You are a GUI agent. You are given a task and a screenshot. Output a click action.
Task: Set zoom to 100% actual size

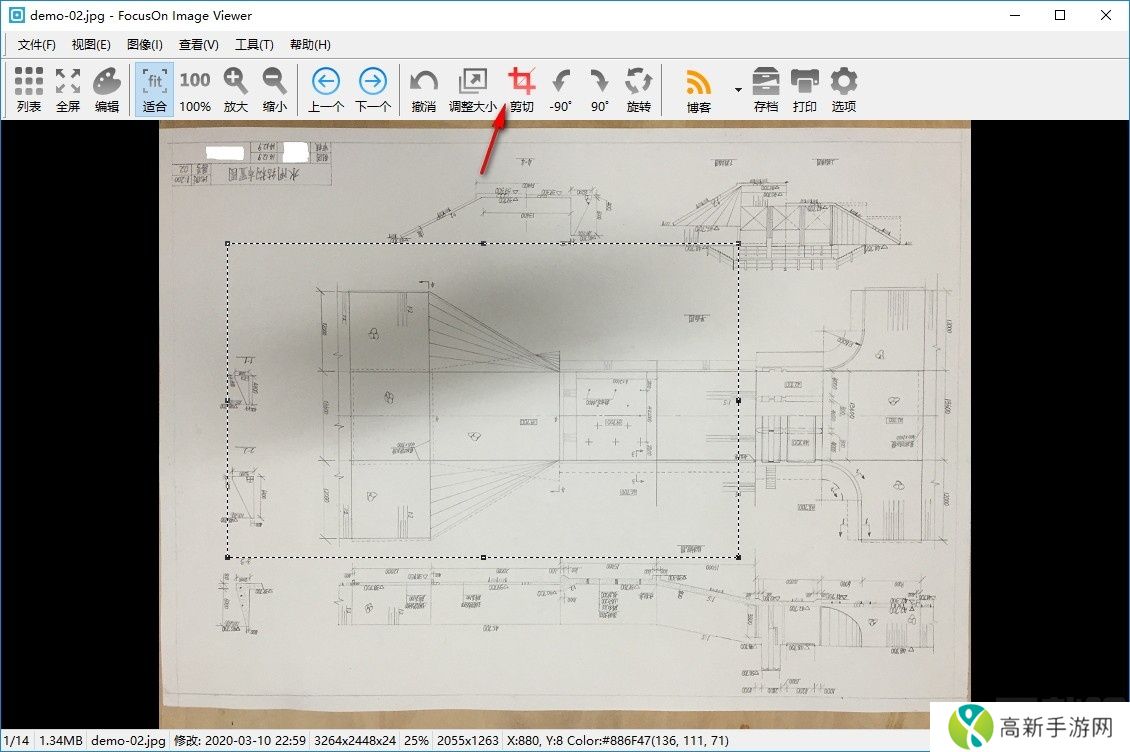[x=195, y=89]
